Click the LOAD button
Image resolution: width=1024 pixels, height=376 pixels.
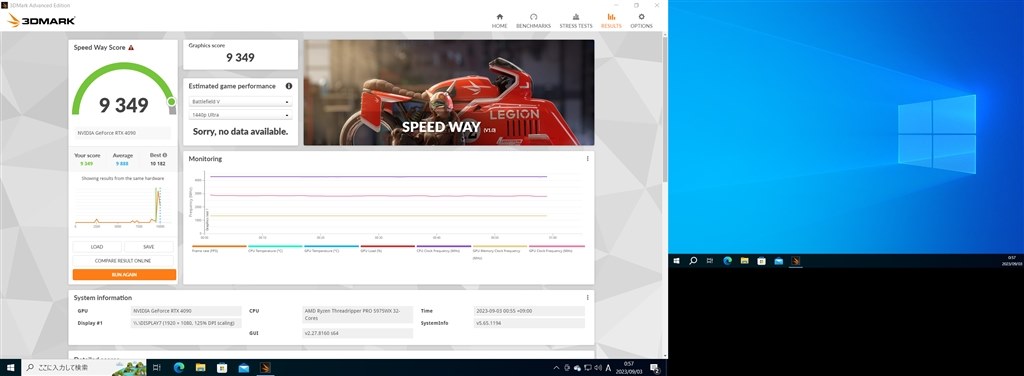(97, 247)
